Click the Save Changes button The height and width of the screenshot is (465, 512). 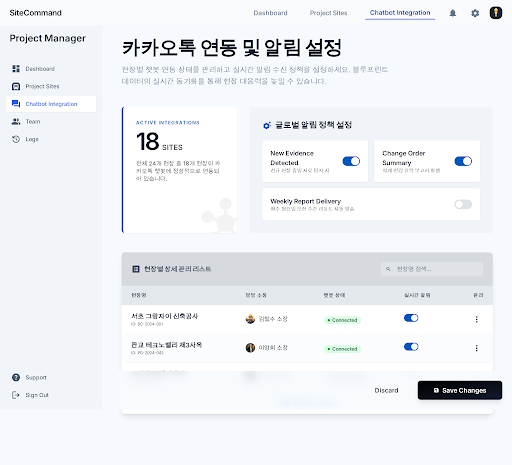[x=460, y=390]
